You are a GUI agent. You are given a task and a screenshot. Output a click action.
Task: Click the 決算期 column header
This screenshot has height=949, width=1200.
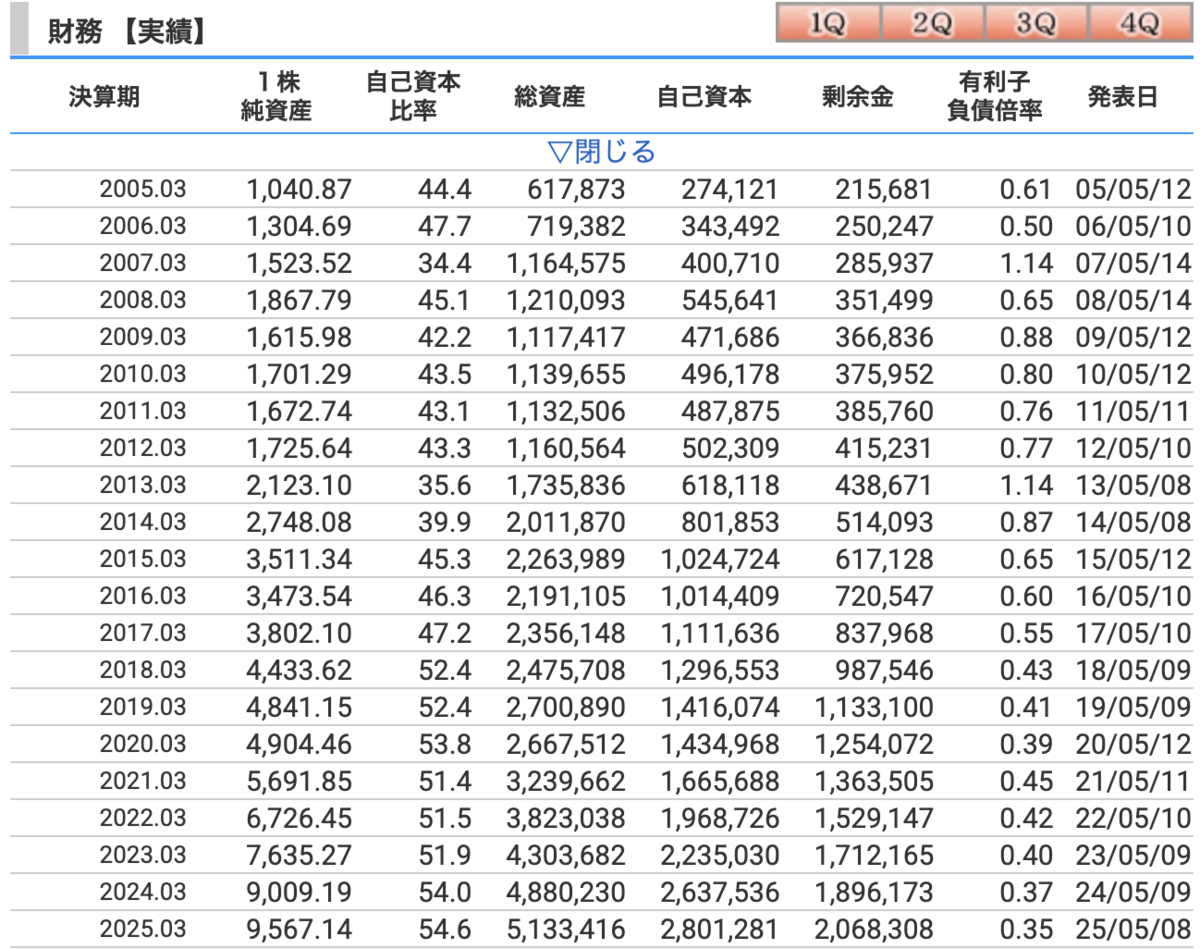(x=105, y=97)
